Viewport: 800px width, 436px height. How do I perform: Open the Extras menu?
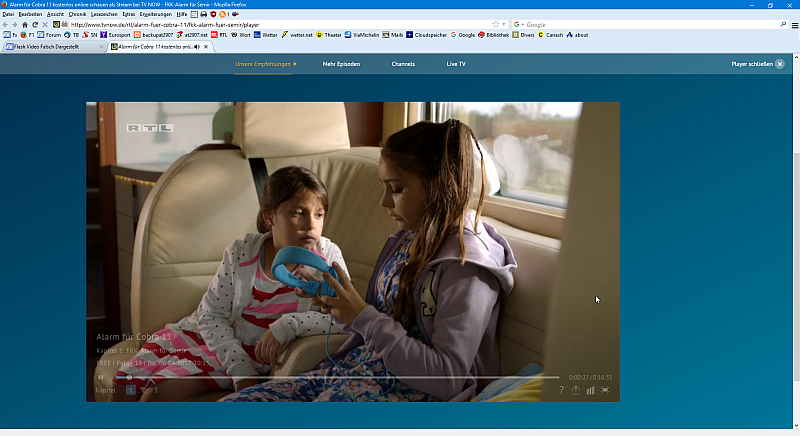pos(129,14)
